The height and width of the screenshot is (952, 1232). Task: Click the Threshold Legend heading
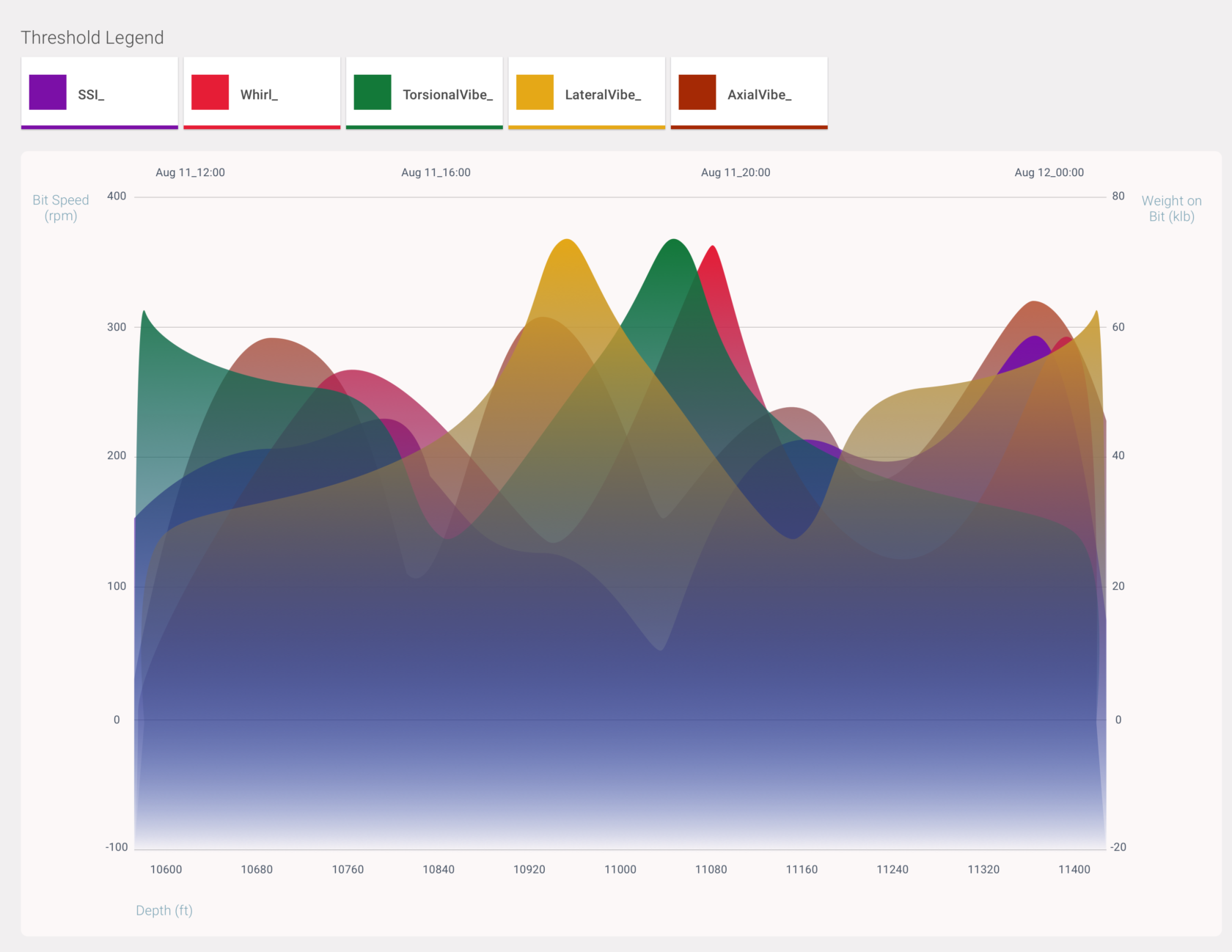click(92, 37)
